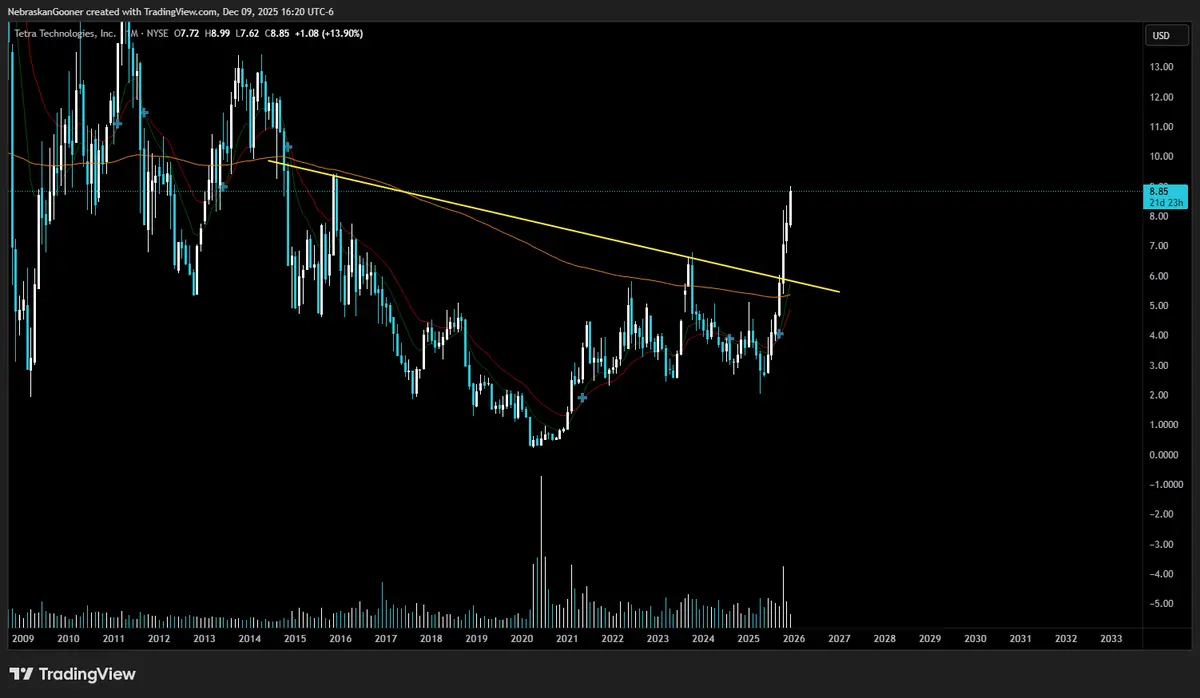Screen dimensions: 1200x698
Task: Click the 2012 time axis label
Action: pyautogui.click(x=158, y=638)
